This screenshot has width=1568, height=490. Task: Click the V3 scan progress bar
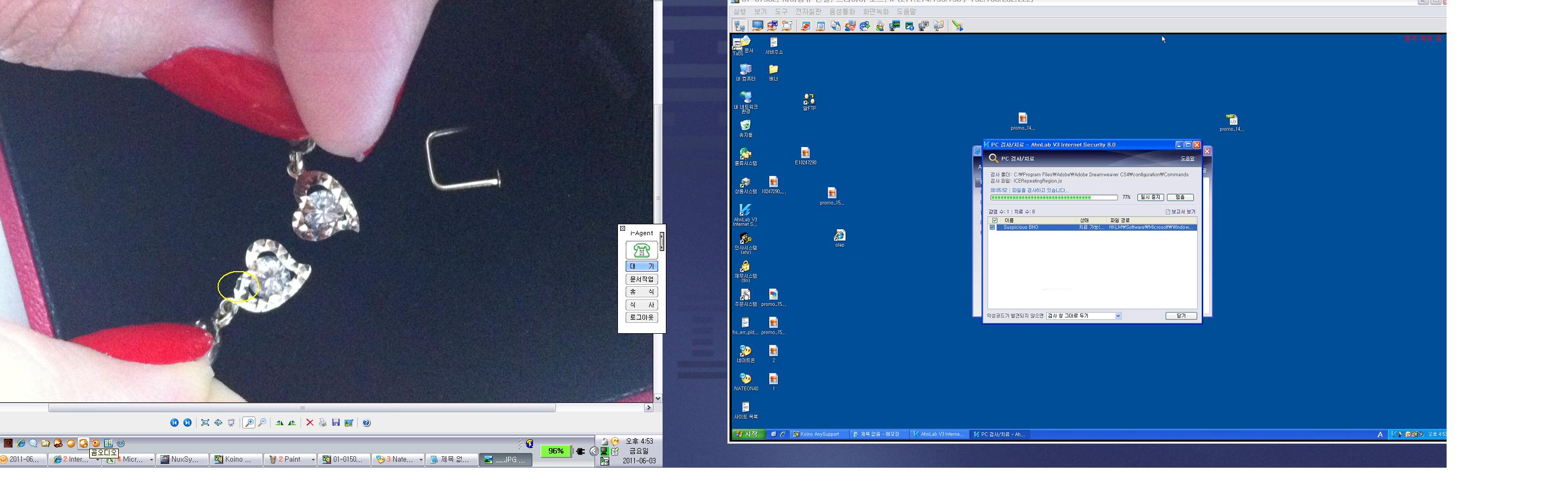(1053, 197)
